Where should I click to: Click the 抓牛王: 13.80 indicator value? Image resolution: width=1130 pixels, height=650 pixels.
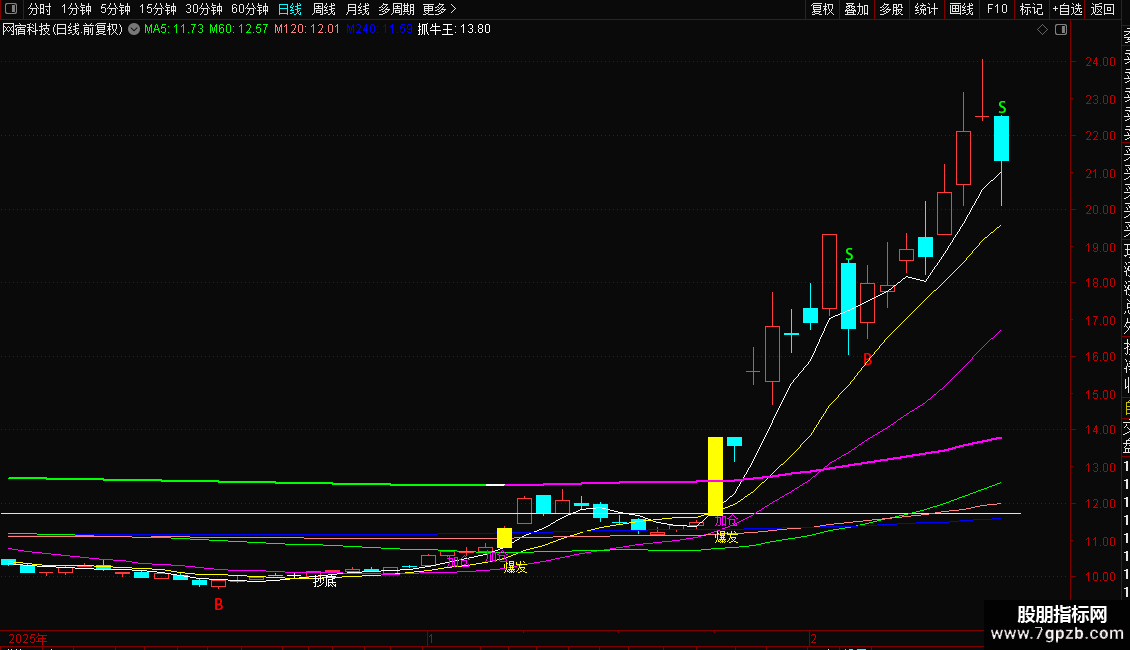coord(454,30)
